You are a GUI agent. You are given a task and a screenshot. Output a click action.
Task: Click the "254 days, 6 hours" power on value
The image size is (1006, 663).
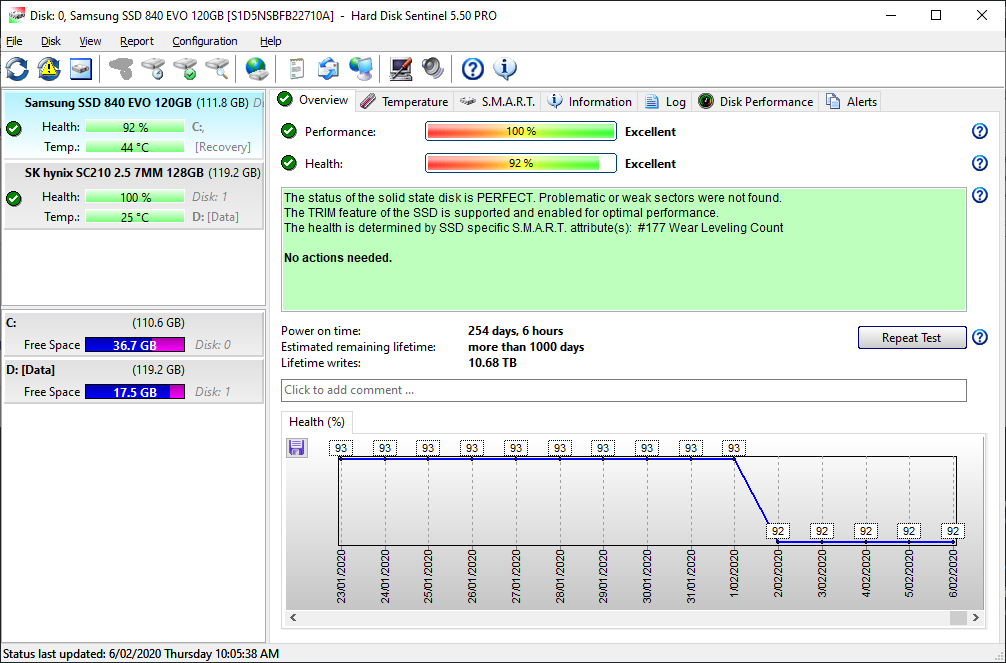click(515, 331)
